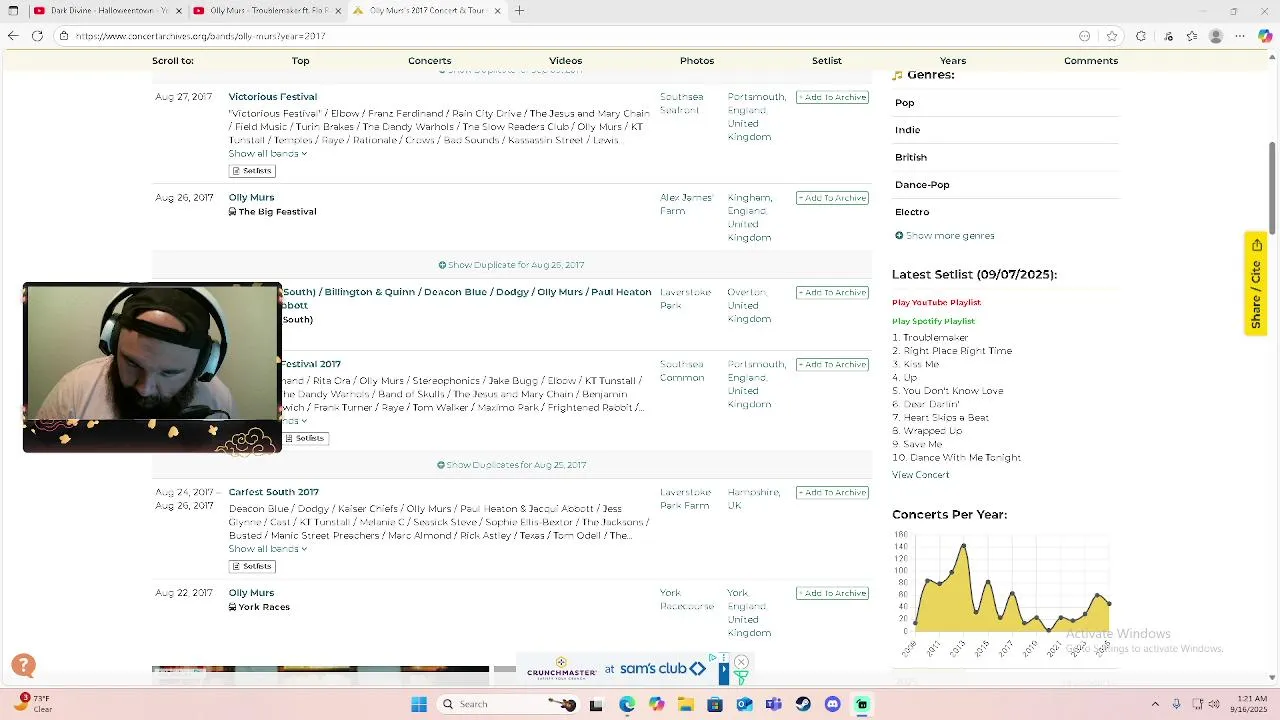Close the Sam's Club ad banner
This screenshot has height=720, width=1280.
(x=741, y=662)
